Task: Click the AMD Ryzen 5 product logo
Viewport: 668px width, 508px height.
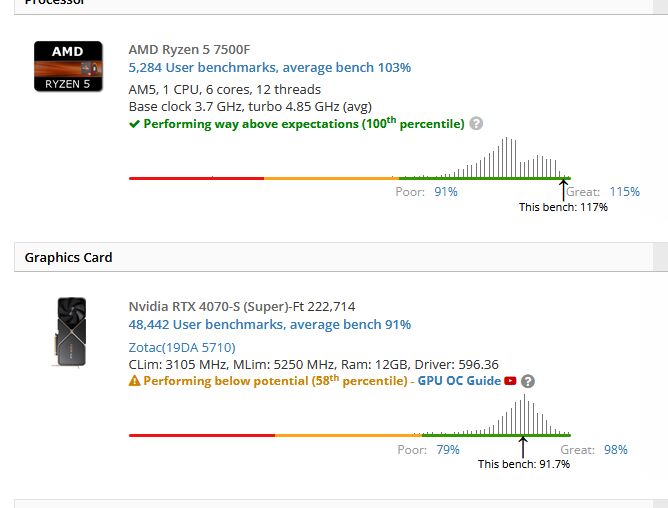Action: point(68,66)
